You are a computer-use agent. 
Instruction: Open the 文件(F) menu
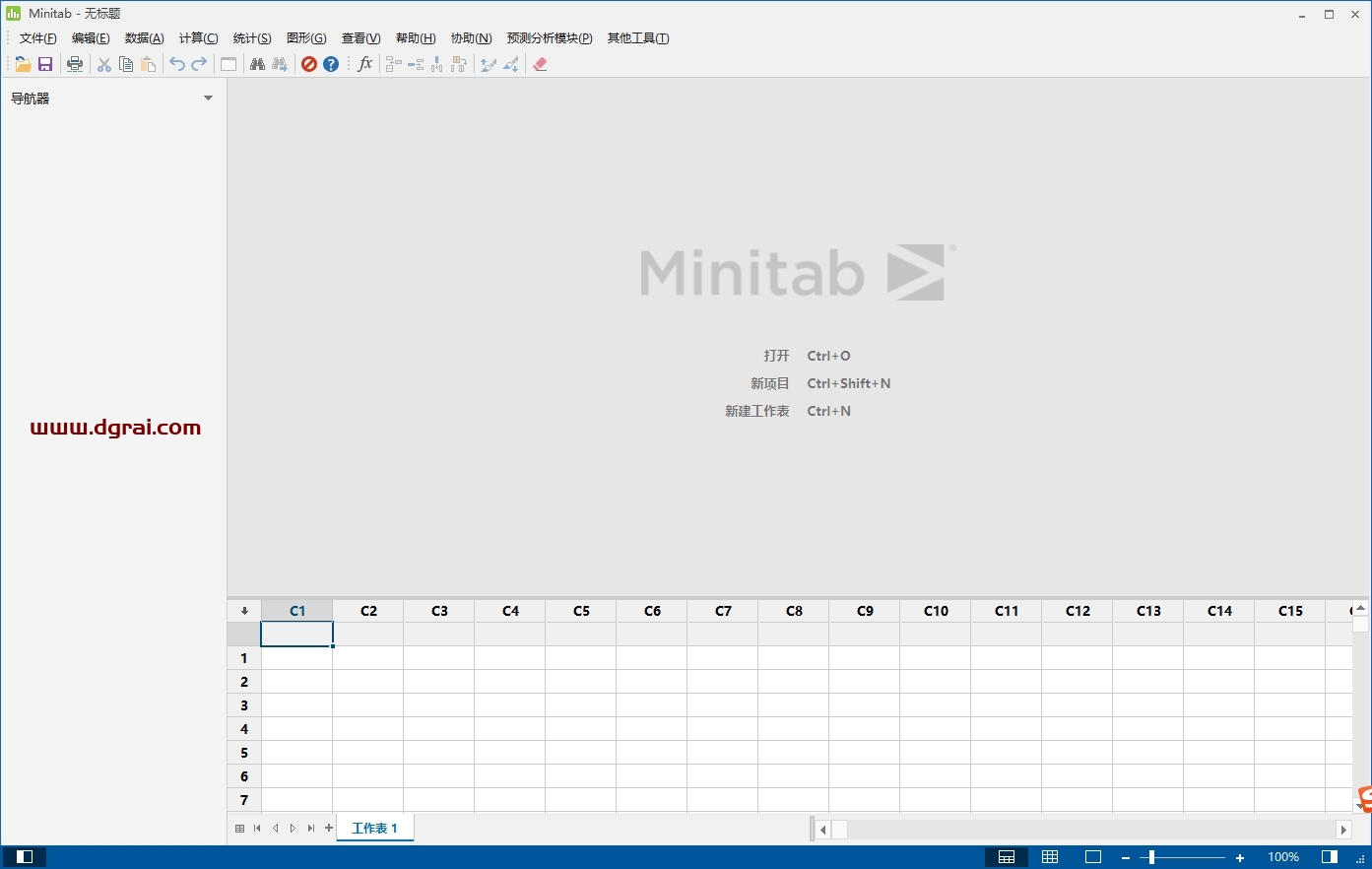[x=37, y=38]
